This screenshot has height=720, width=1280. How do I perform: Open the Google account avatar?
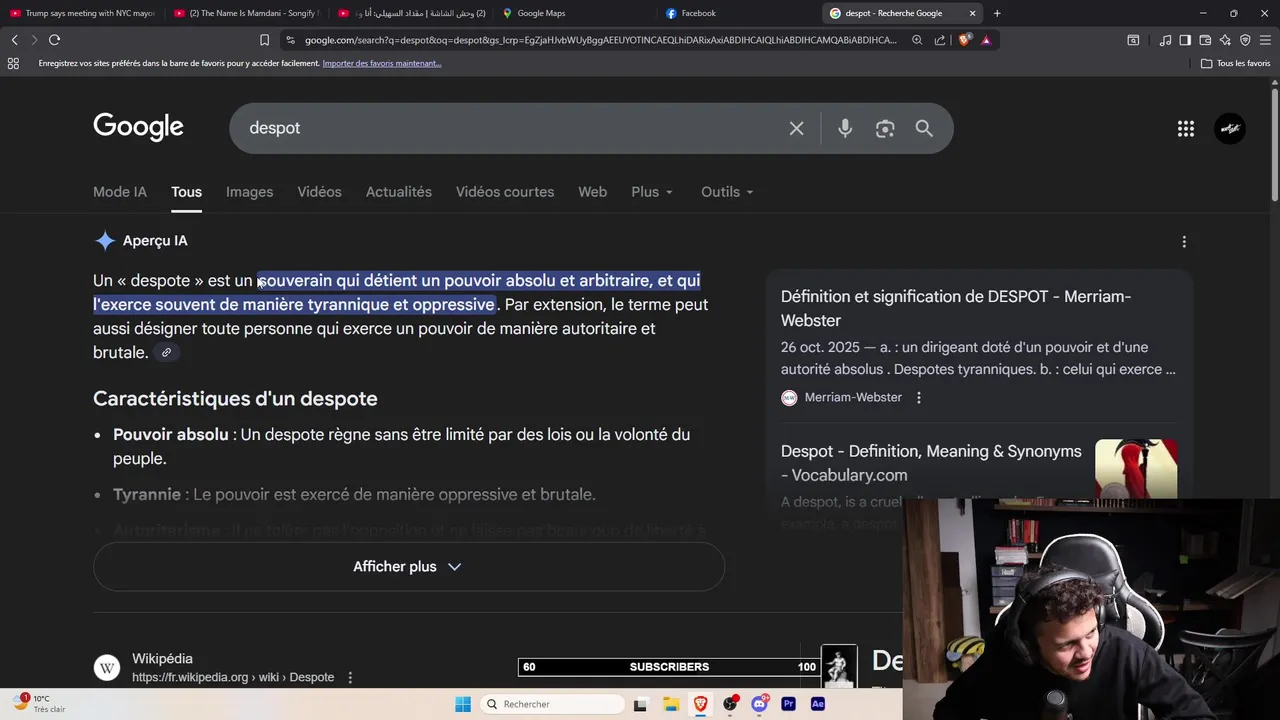(1230, 129)
